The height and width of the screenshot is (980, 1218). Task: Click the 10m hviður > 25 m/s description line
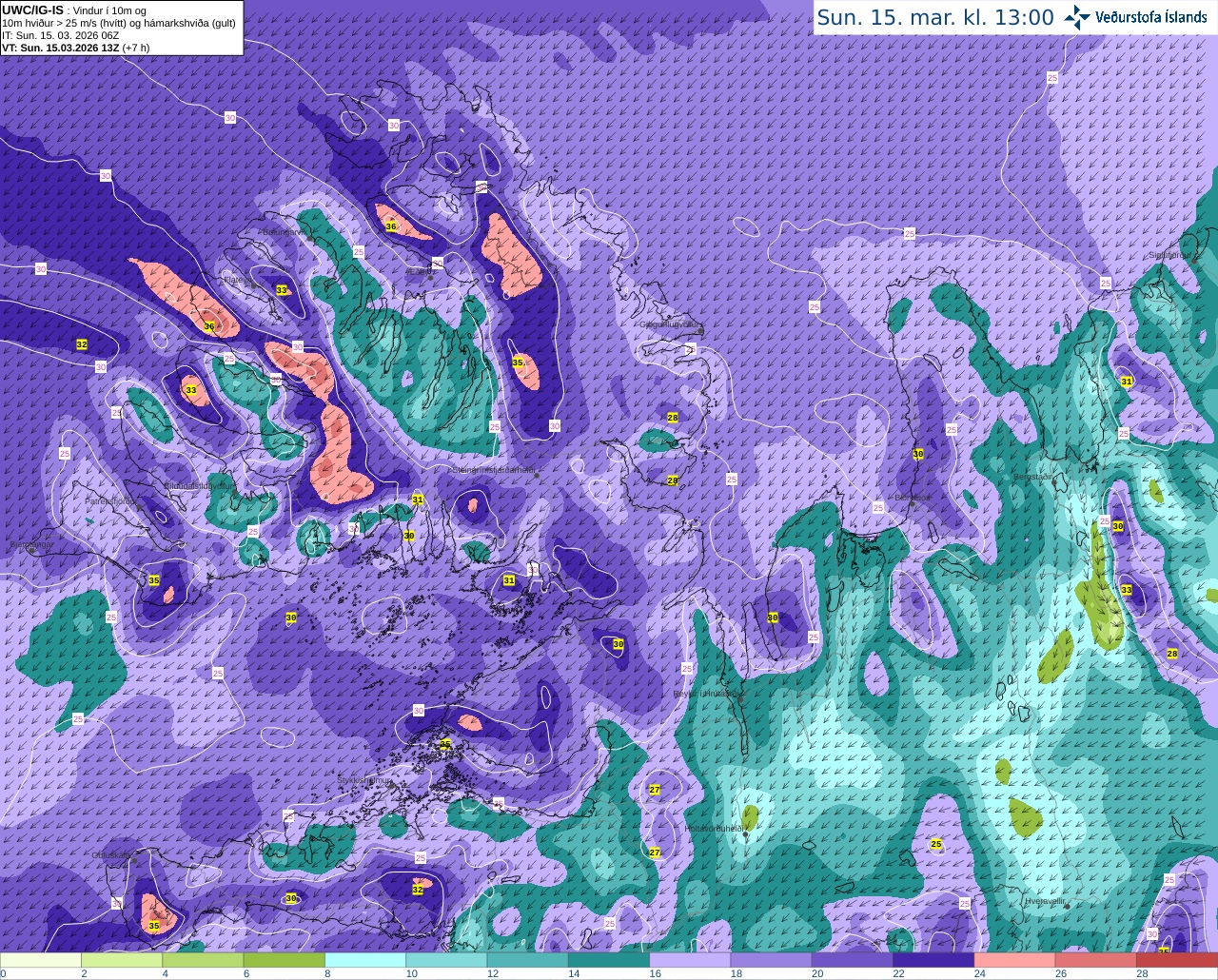point(119,23)
